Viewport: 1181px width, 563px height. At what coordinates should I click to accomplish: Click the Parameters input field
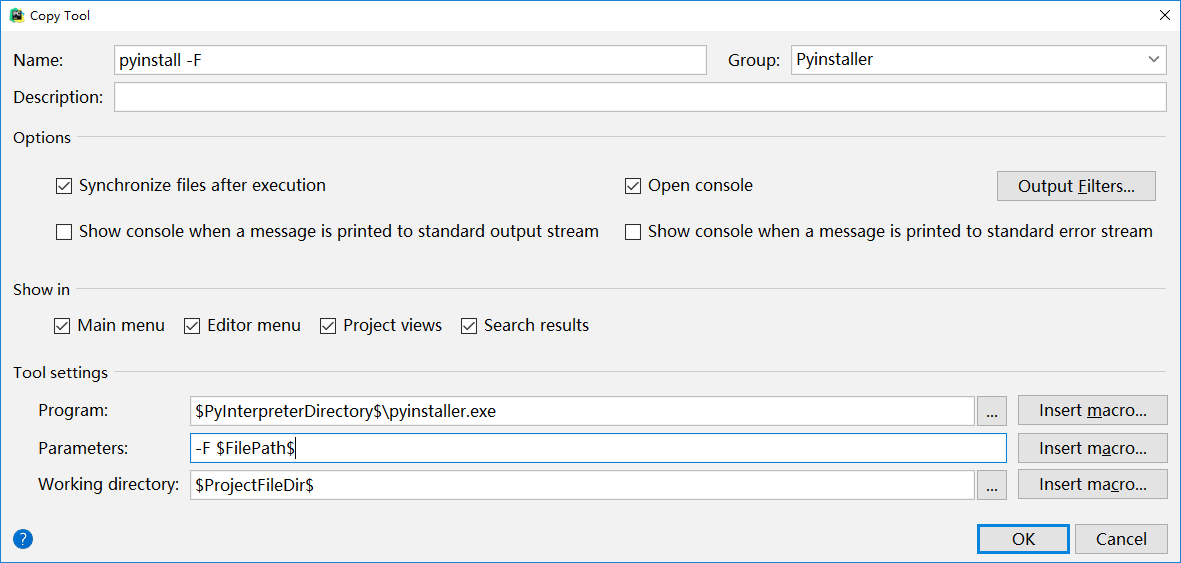click(x=599, y=448)
